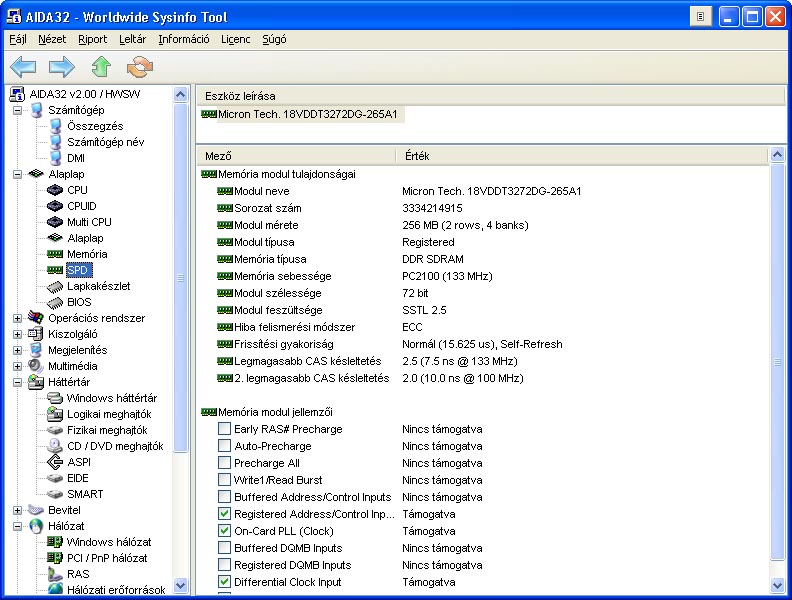Viewport: 792px width, 600px height.
Task: Open the Információ menu
Action: [x=184, y=39]
